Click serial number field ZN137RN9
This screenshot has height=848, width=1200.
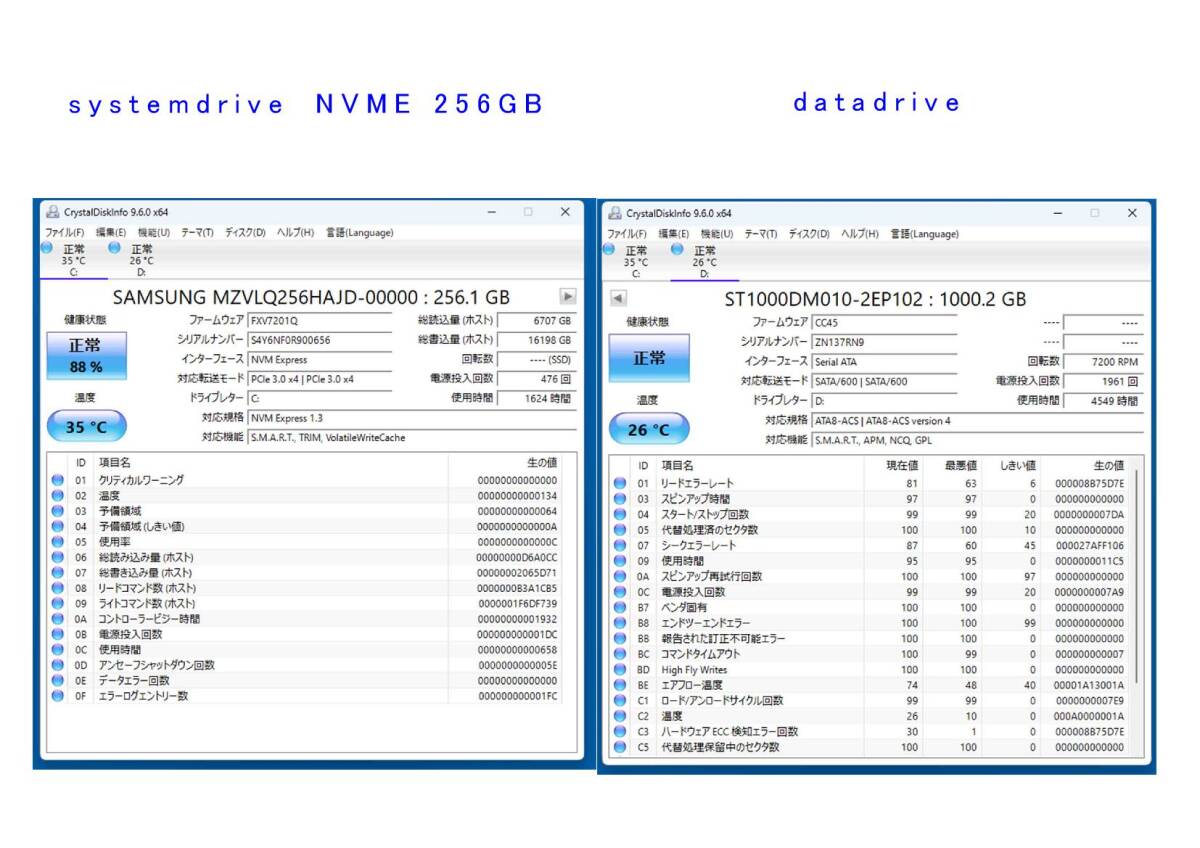click(x=884, y=342)
